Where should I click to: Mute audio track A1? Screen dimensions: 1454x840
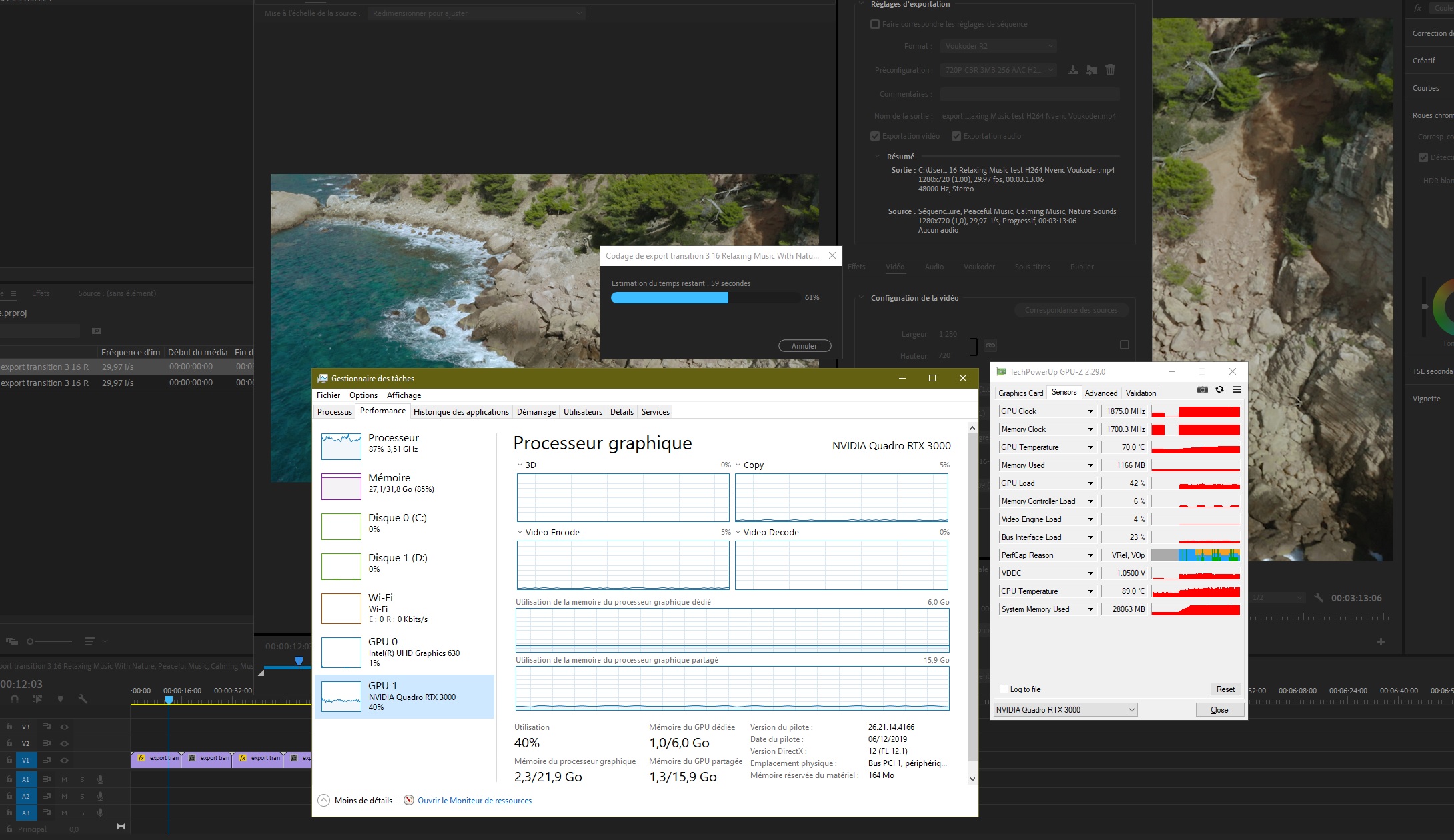(x=65, y=779)
